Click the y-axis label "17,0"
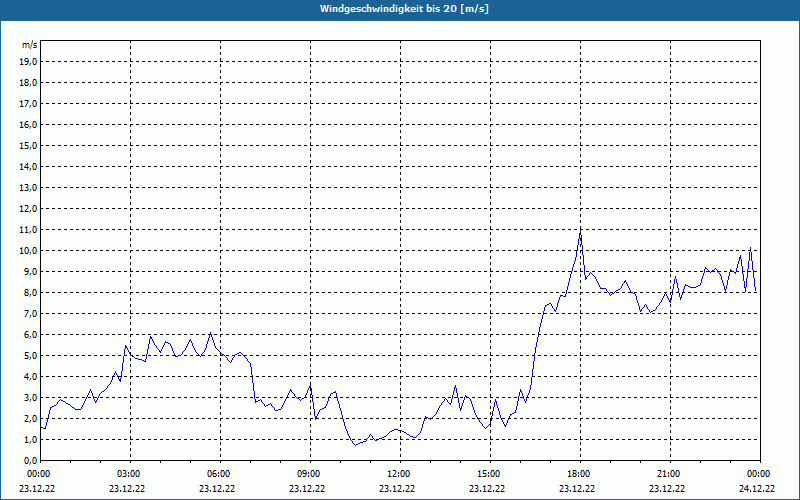Screen dimensions: 800x500 coord(28,104)
